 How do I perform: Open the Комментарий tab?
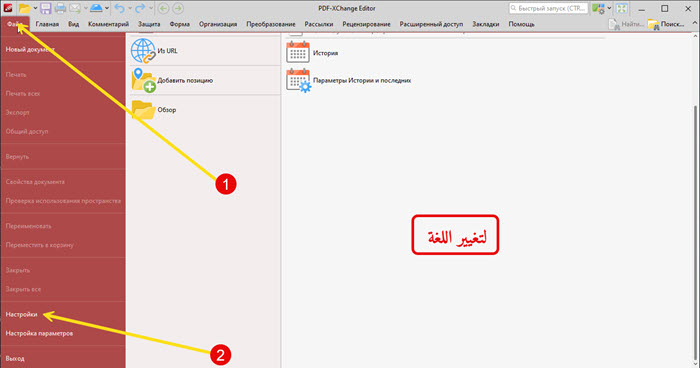[108, 24]
